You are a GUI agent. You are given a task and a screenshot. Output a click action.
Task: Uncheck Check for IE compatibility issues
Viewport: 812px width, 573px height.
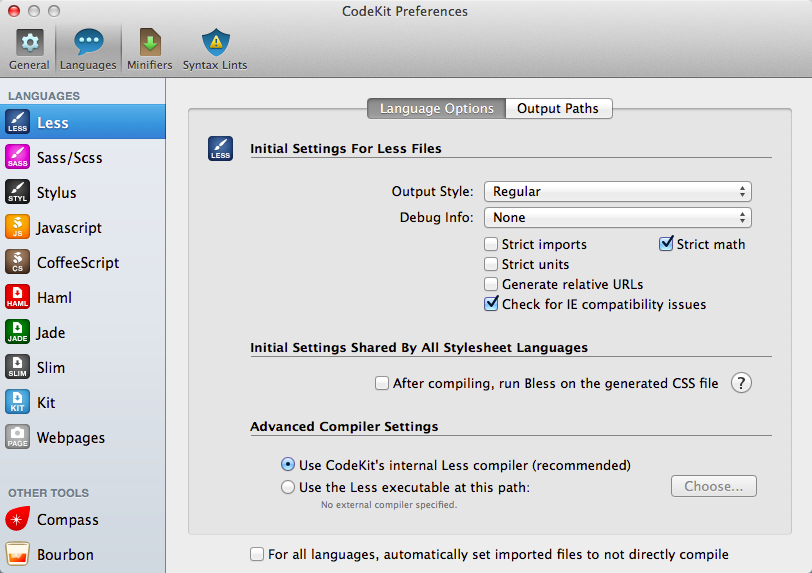click(x=491, y=304)
